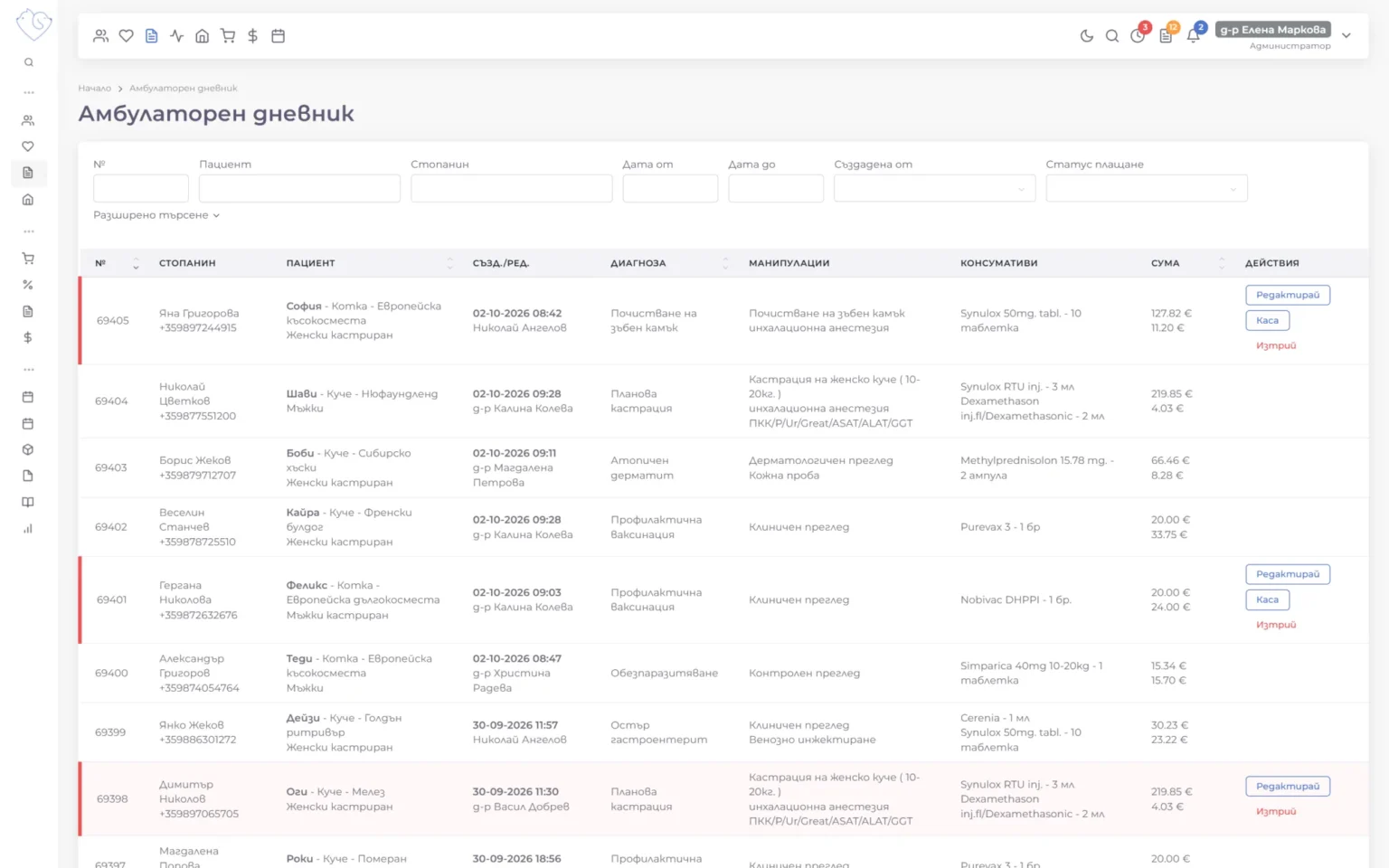Open the Статус плащане dropdown filter

tap(1147, 188)
